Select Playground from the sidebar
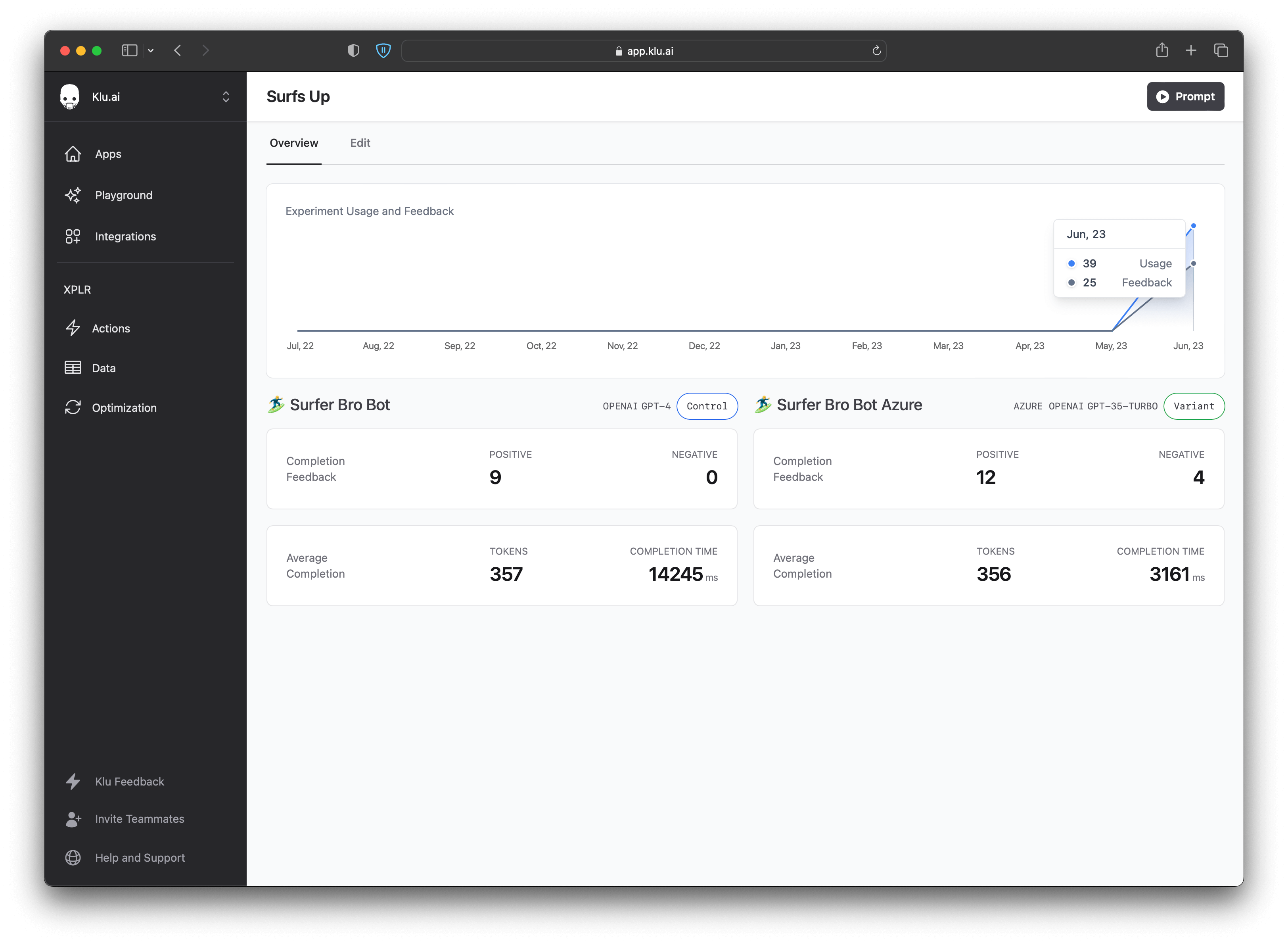This screenshot has width=1288, height=945. pos(123,195)
